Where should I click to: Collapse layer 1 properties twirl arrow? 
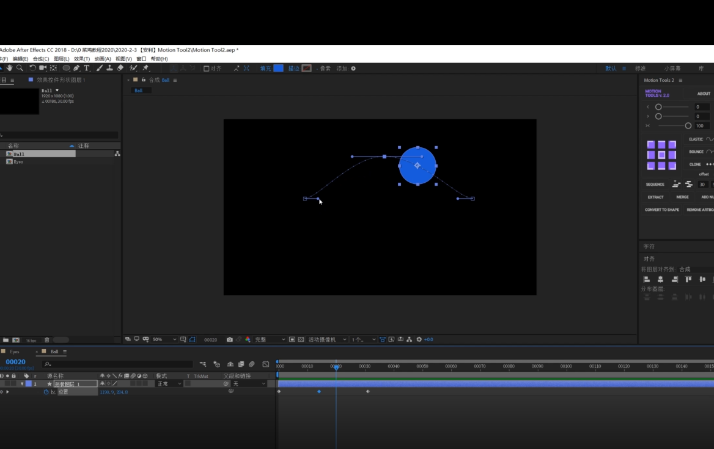[22, 384]
